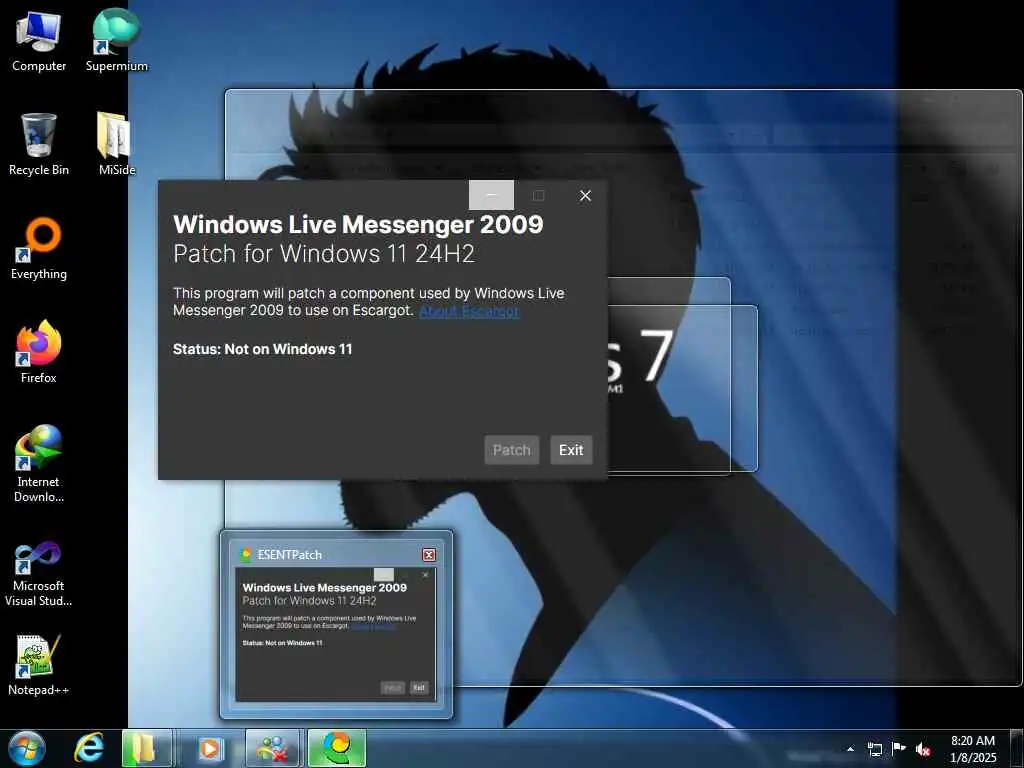Show hidden system tray icons
This screenshot has width=1024, height=768.
click(x=850, y=749)
